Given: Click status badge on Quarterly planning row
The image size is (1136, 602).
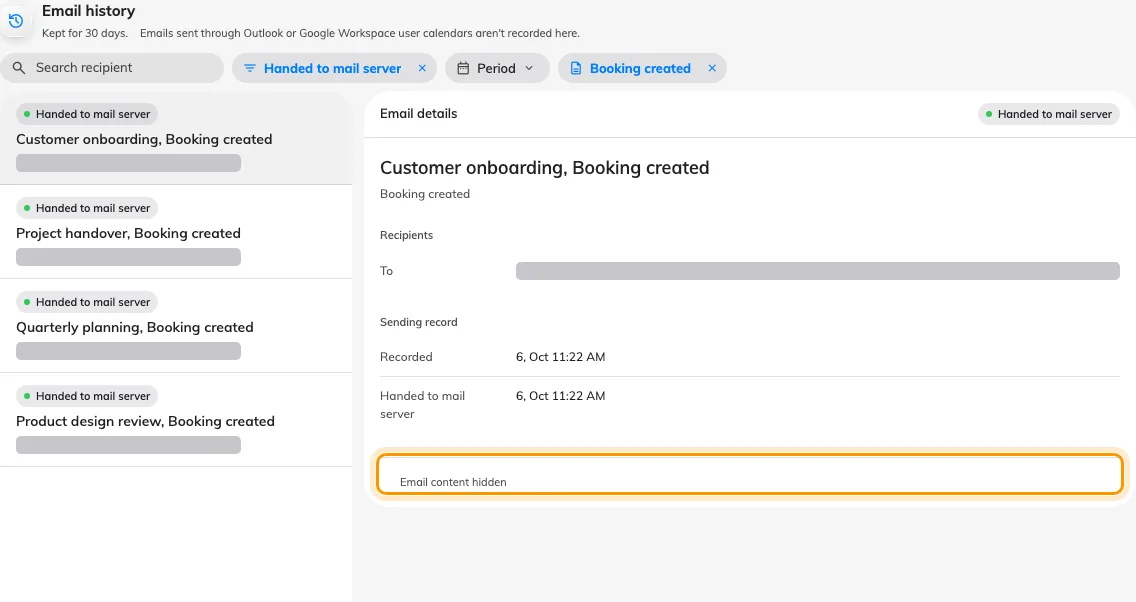Looking at the screenshot, I should tap(87, 302).
